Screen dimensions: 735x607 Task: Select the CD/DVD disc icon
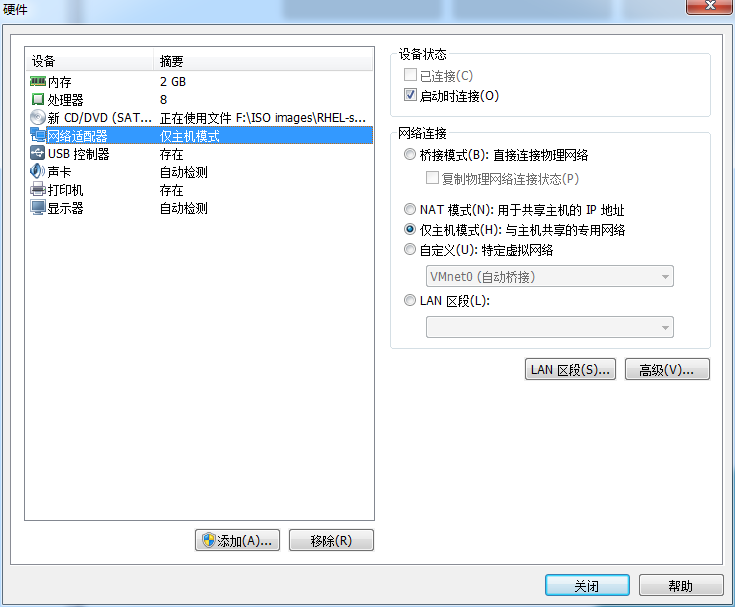pos(38,117)
